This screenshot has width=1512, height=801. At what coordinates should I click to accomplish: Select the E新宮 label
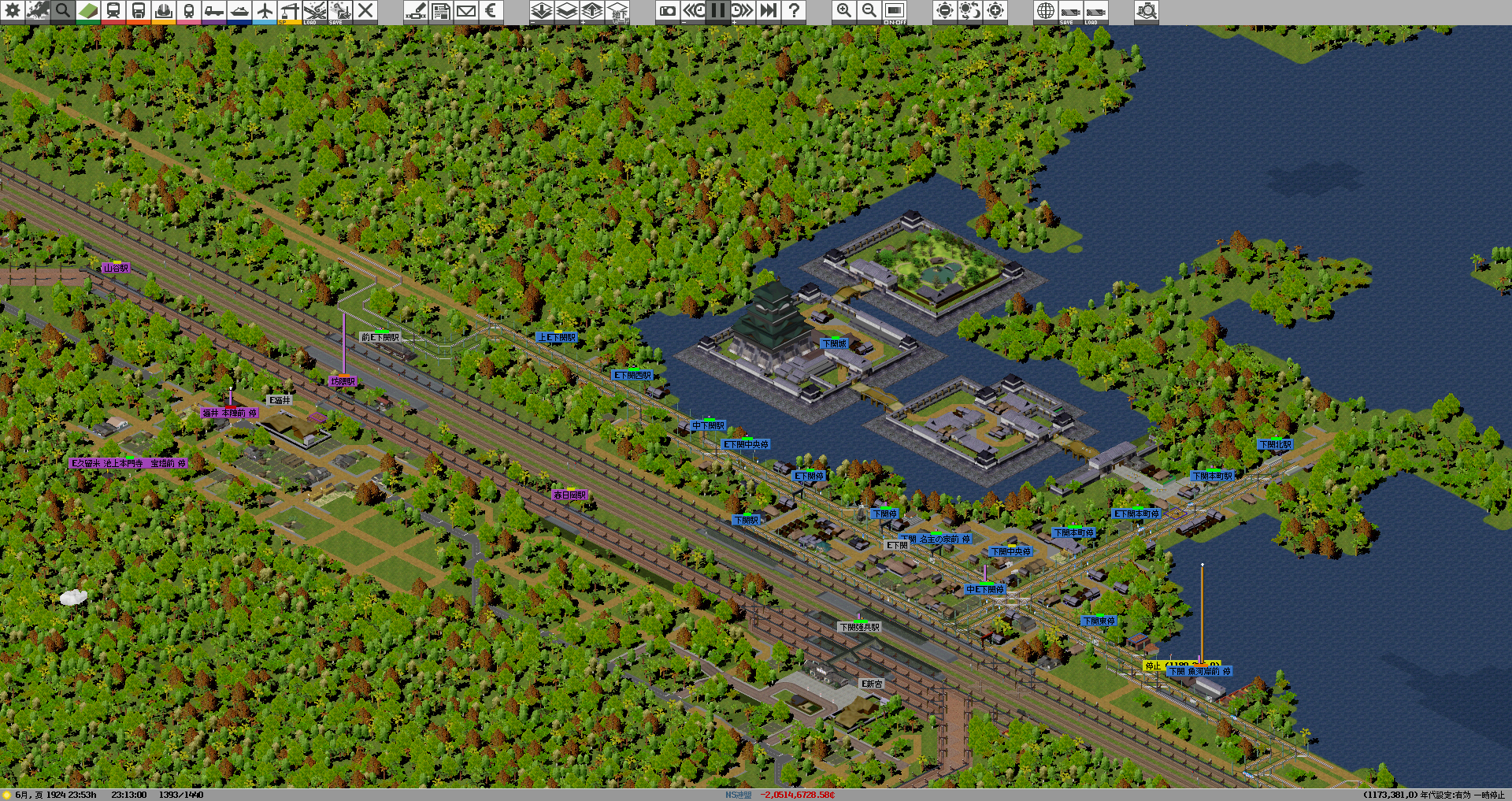pos(872,684)
